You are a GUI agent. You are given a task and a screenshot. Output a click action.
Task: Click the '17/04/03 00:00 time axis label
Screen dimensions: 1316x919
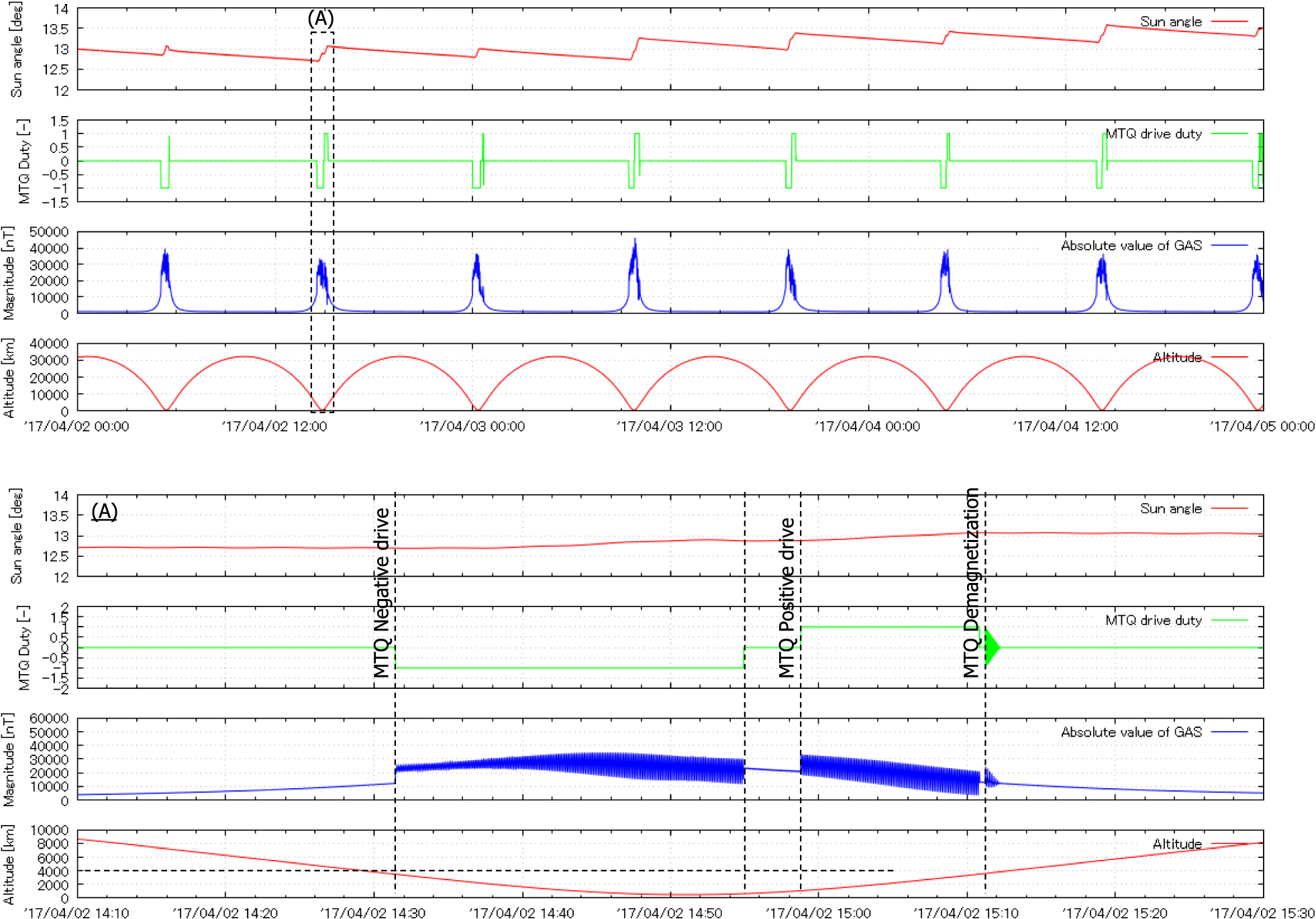click(x=472, y=427)
